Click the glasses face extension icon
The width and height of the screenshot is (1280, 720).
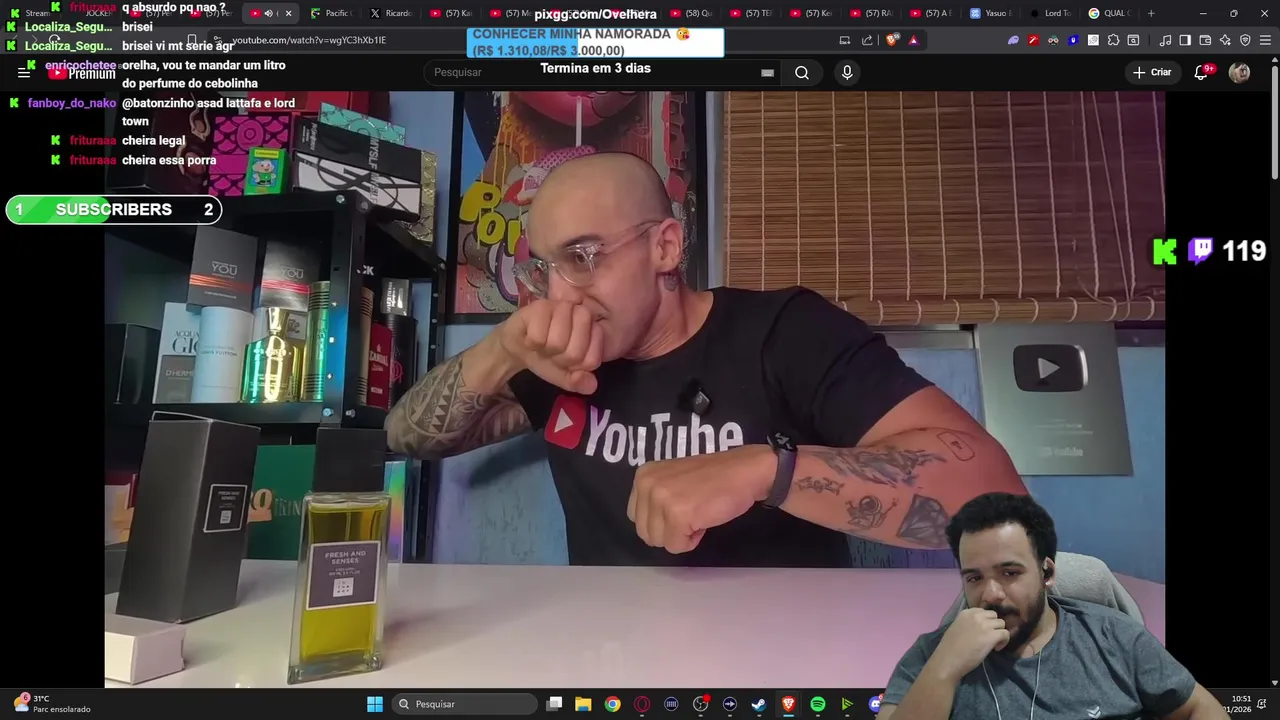click(x=1053, y=40)
